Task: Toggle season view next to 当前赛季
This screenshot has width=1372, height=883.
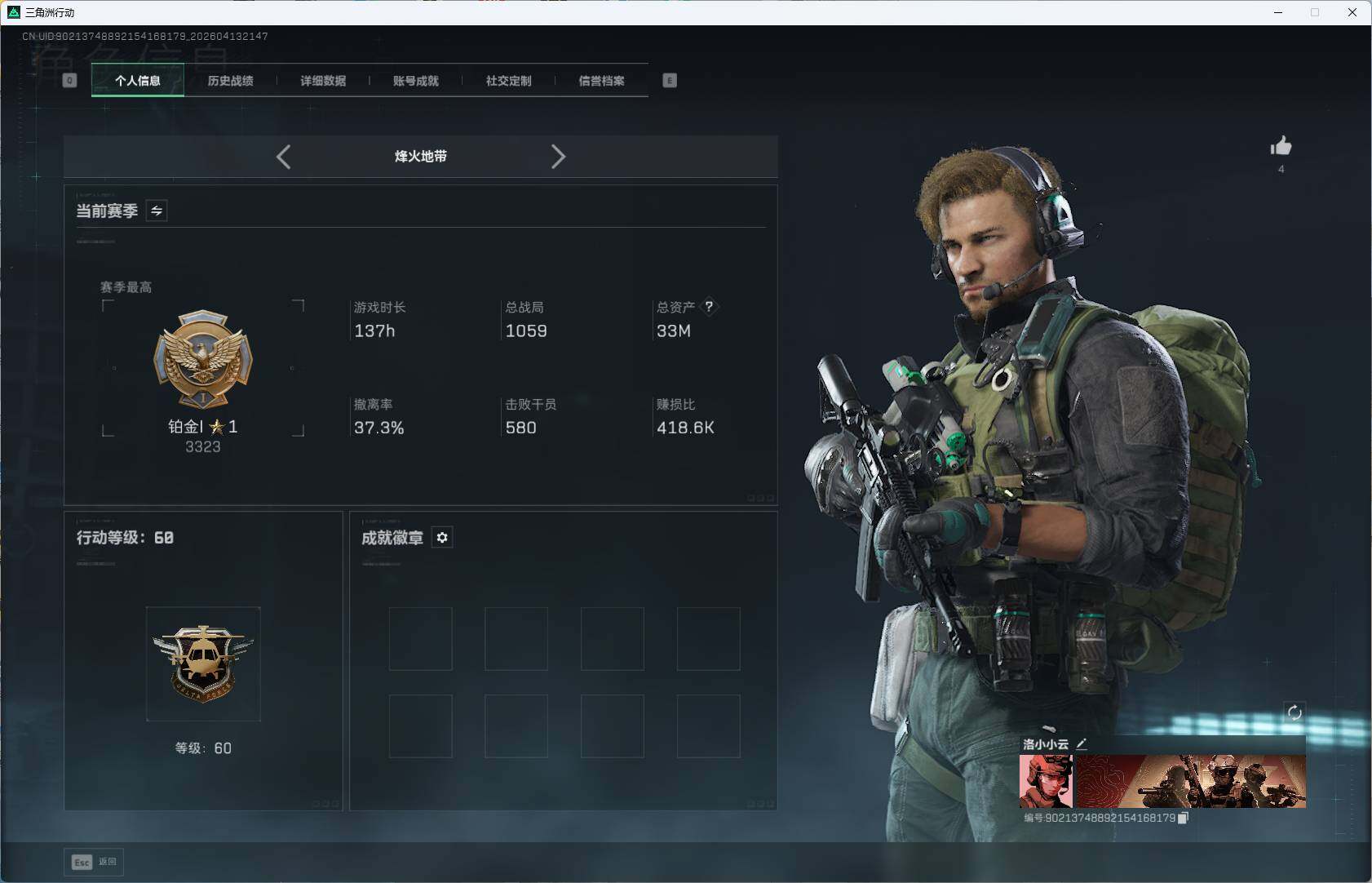Action: 157,211
